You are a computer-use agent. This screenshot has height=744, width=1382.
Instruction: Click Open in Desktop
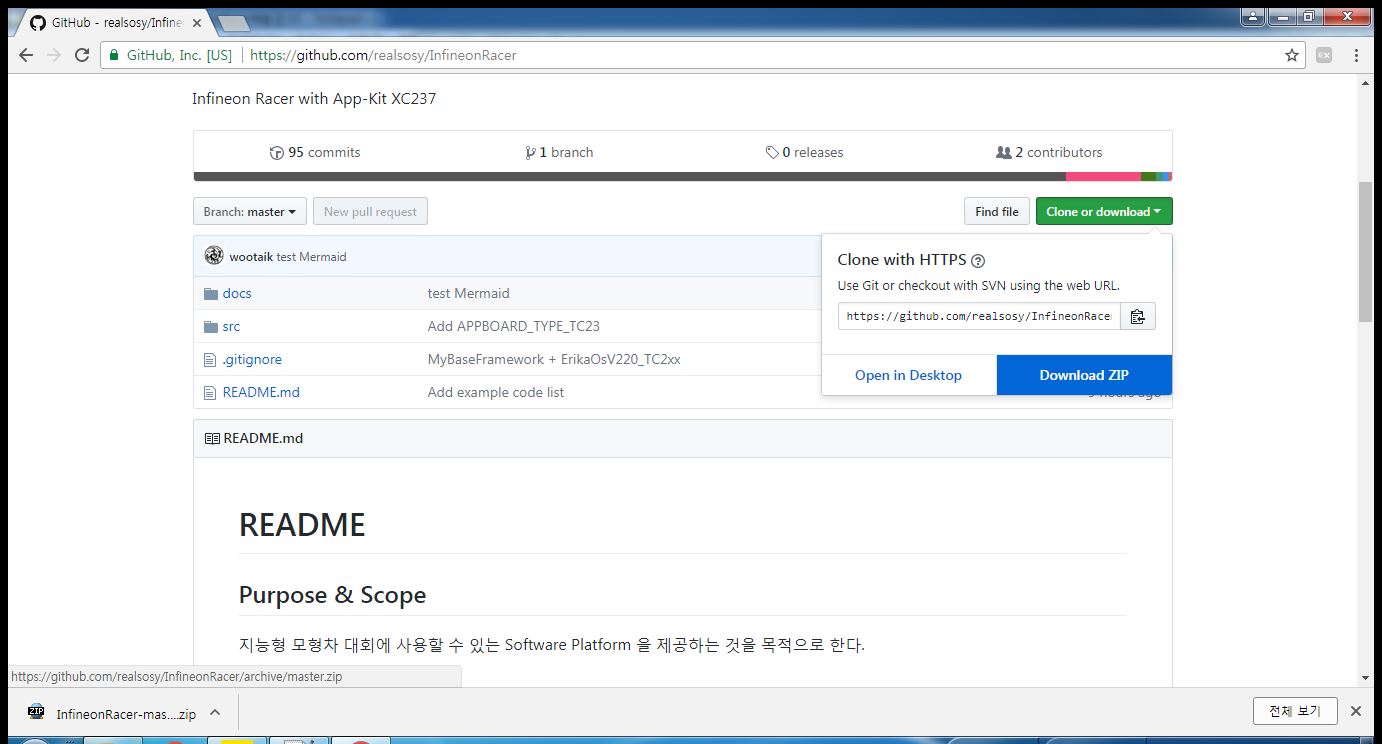(x=908, y=375)
